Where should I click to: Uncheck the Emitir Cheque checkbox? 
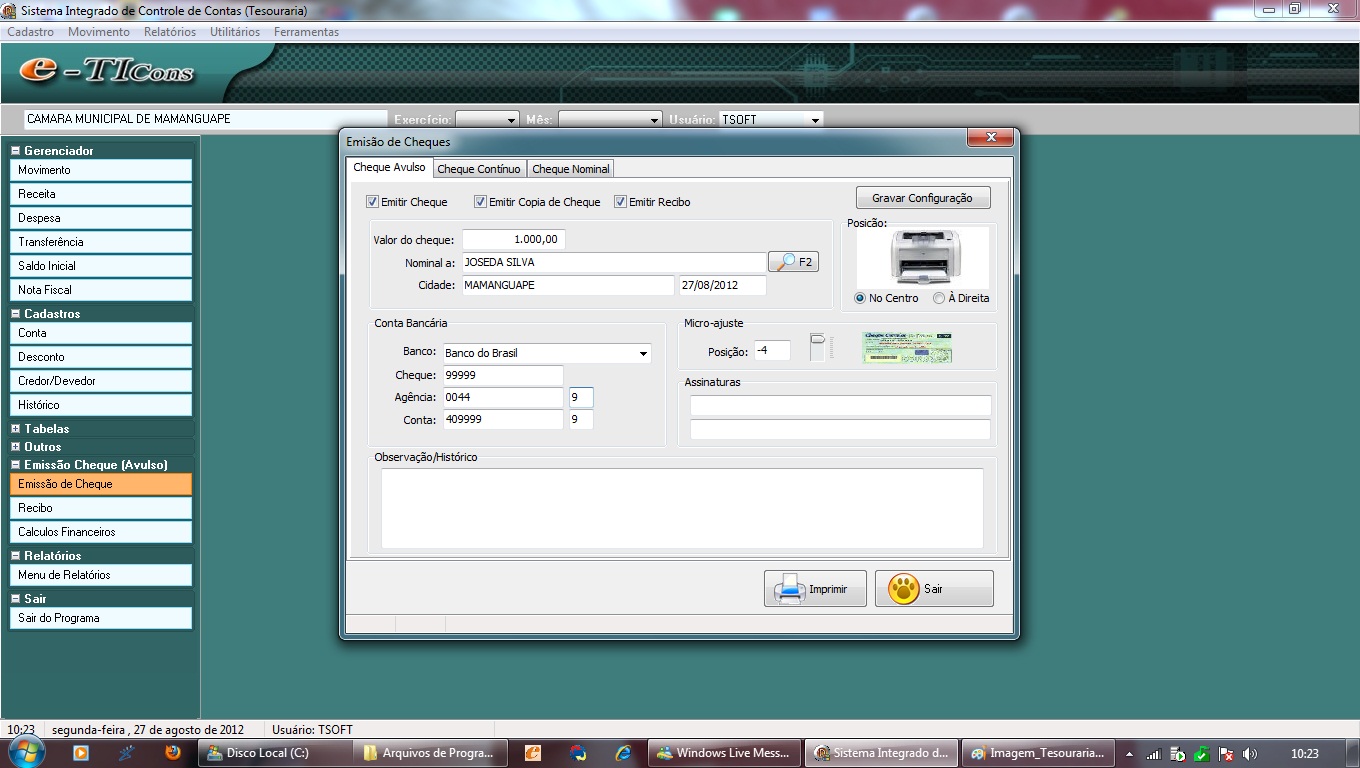(x=373, y=202)
